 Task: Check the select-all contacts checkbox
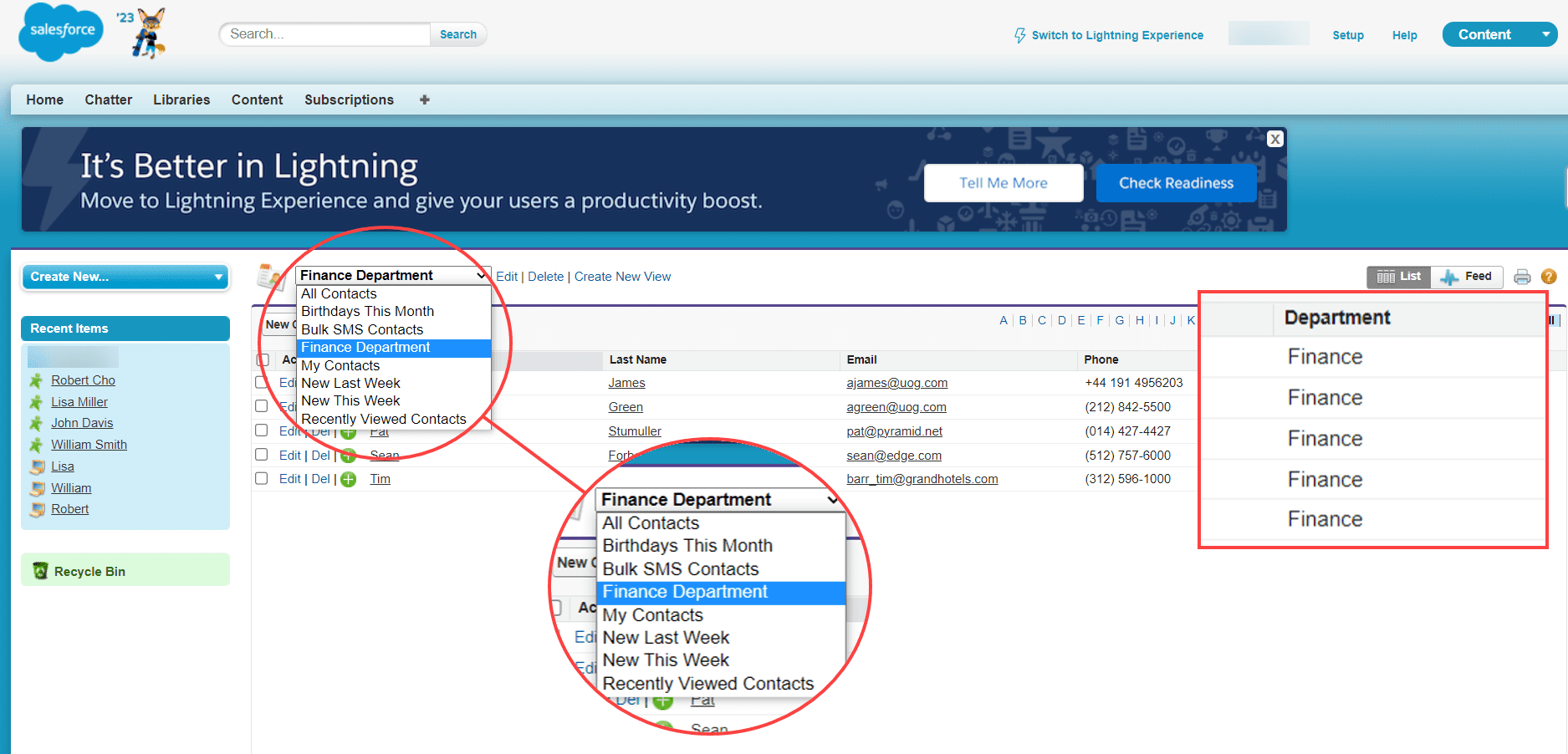[x=261, y=359]
